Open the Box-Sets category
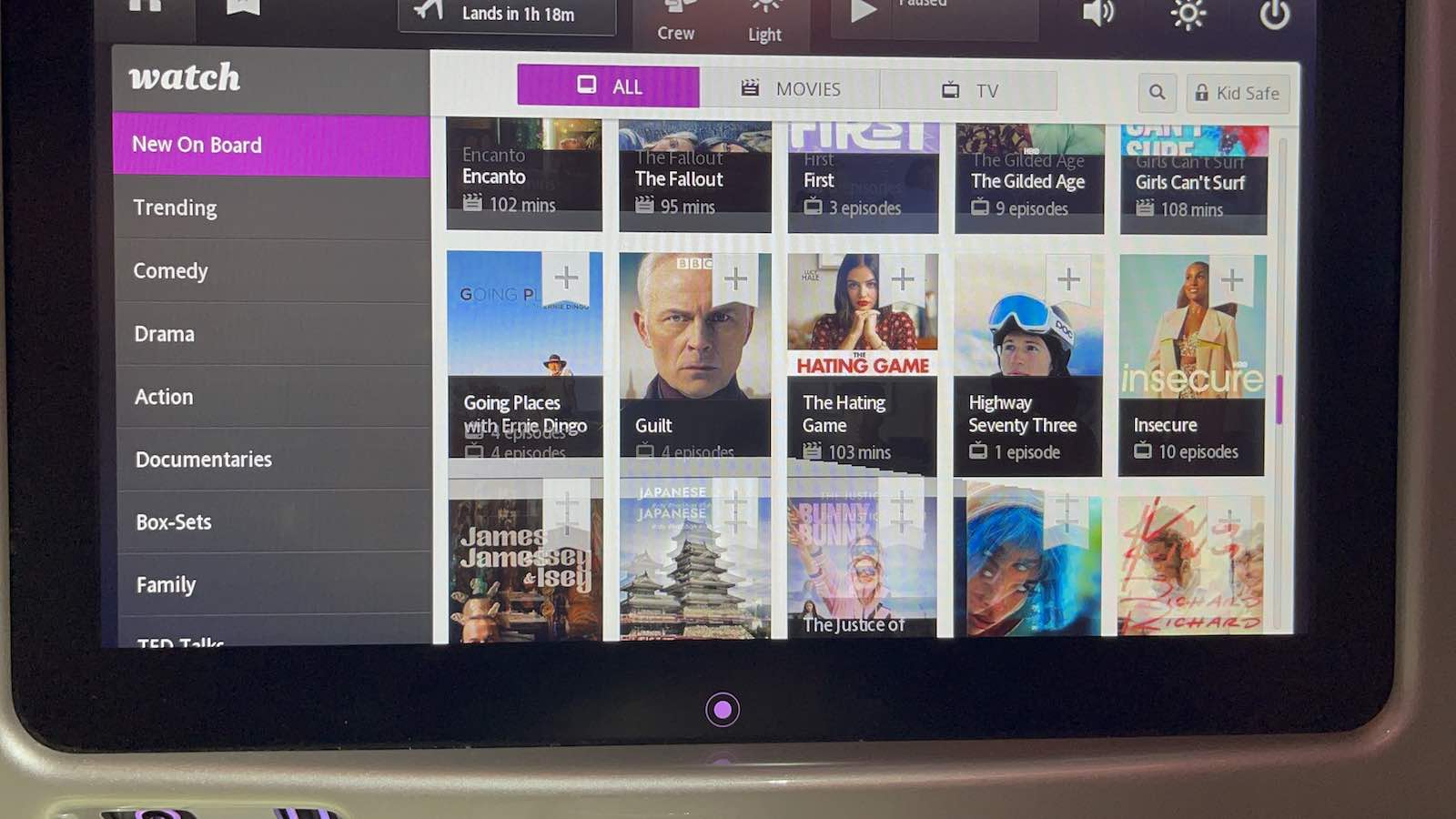1456x819 pixels. click(275, 522)
